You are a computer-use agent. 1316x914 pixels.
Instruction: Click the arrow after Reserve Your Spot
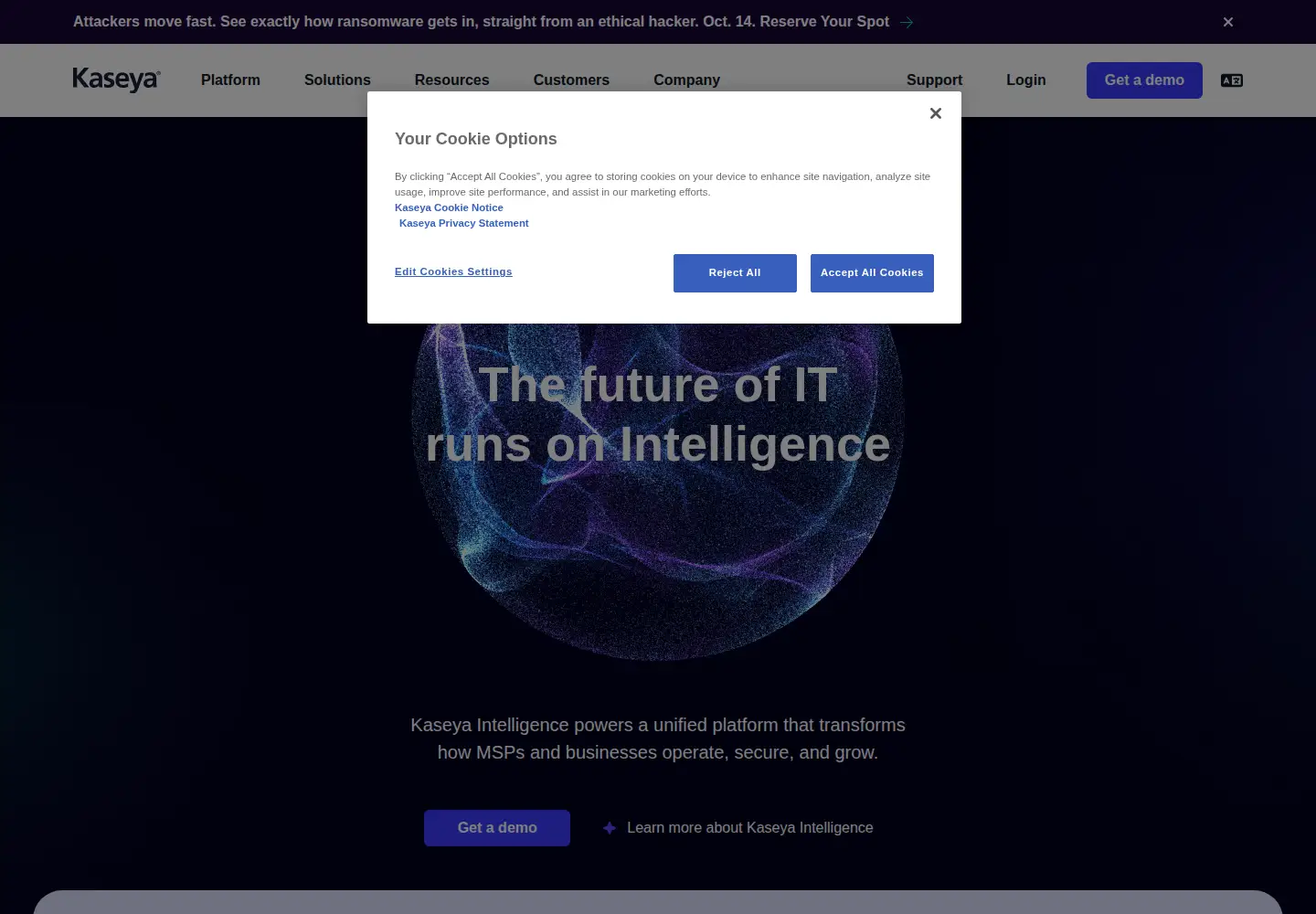pos(907,22)
